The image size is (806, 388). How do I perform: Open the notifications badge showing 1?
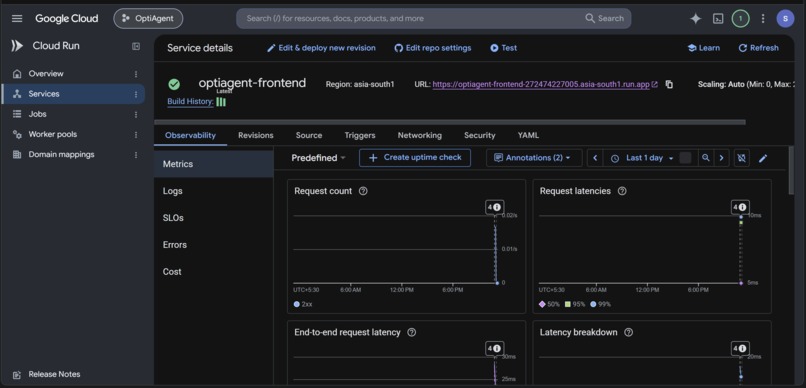pyautogui.click(x=740, y=19)
